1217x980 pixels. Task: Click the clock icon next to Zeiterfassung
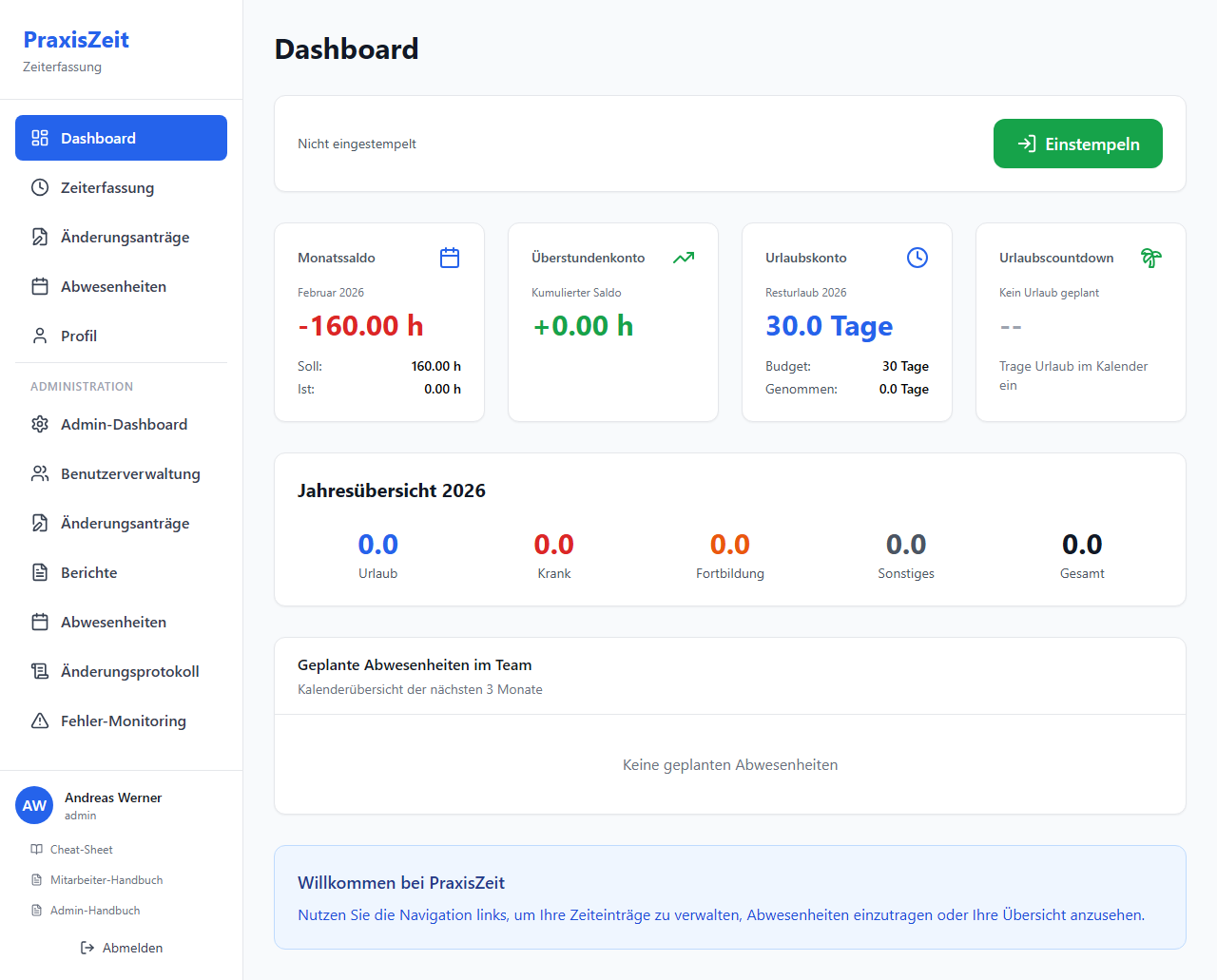40,187
